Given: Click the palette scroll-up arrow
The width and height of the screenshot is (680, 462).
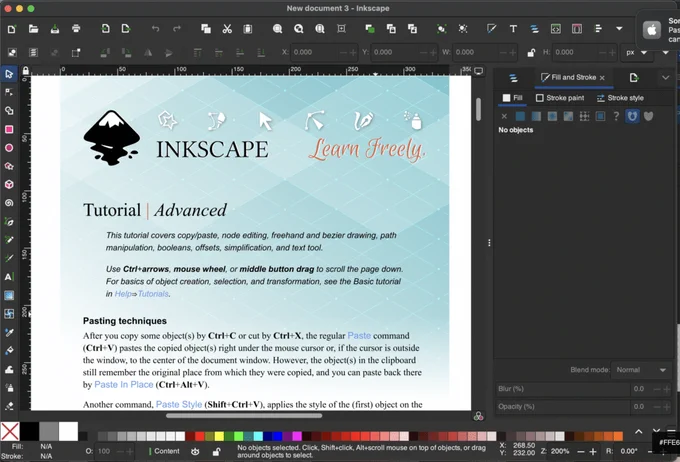Looking at the screenshot, I should [639, 431].
